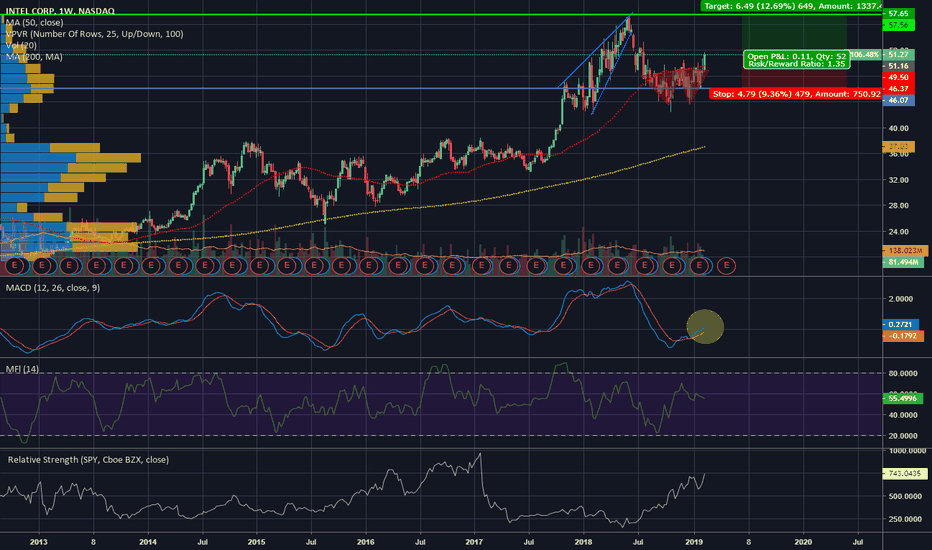Click the 37.03 MA 200 price label
The height and width of the screenshot is (550, 932).
click(x=898, y=146)
